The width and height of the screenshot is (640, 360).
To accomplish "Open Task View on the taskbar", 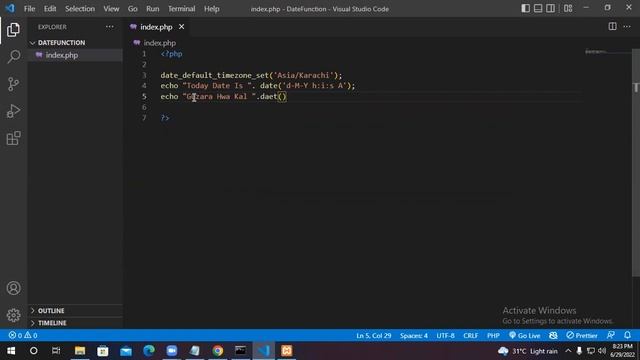I will tap(56, 351).
